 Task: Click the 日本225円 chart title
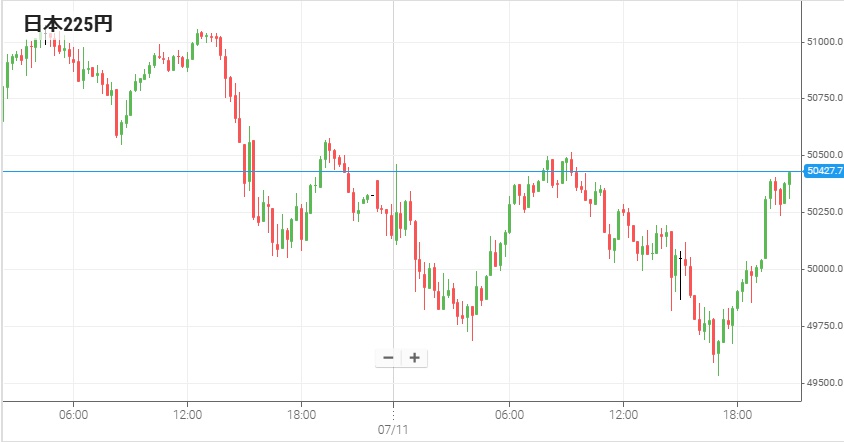click(x=68, y=25)
